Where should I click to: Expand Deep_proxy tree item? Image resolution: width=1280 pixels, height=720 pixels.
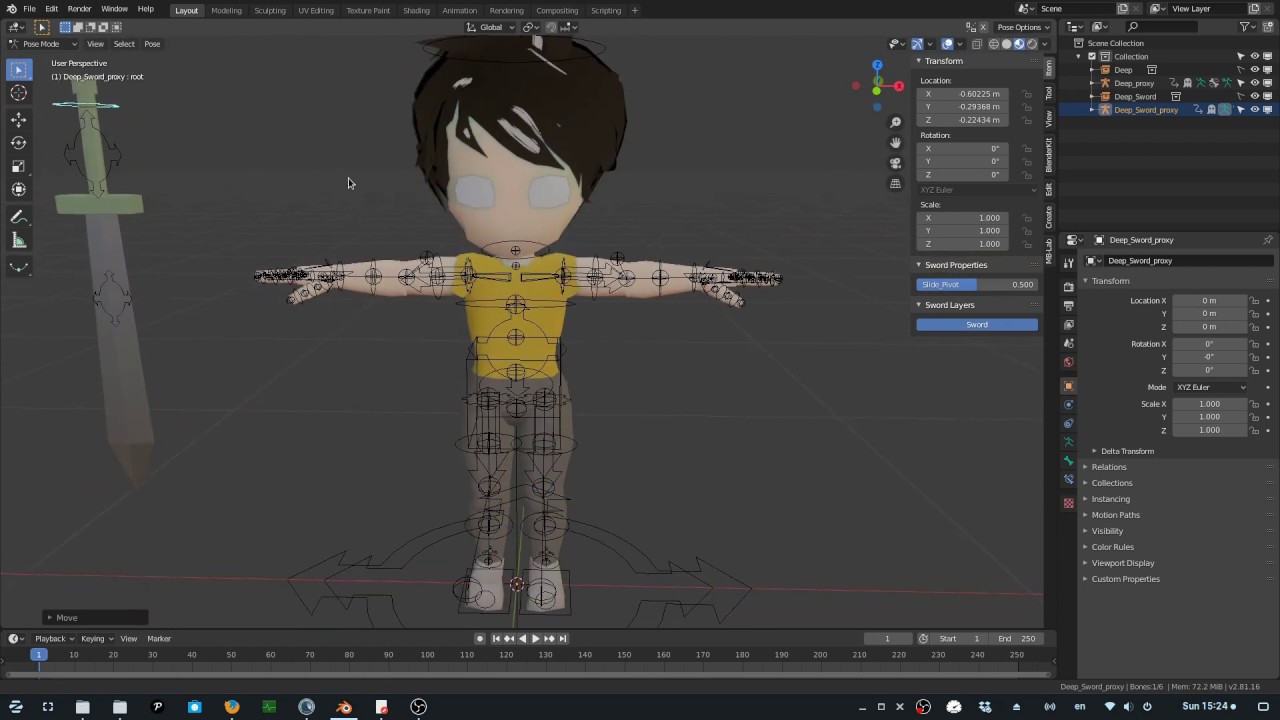(1092, 83)
